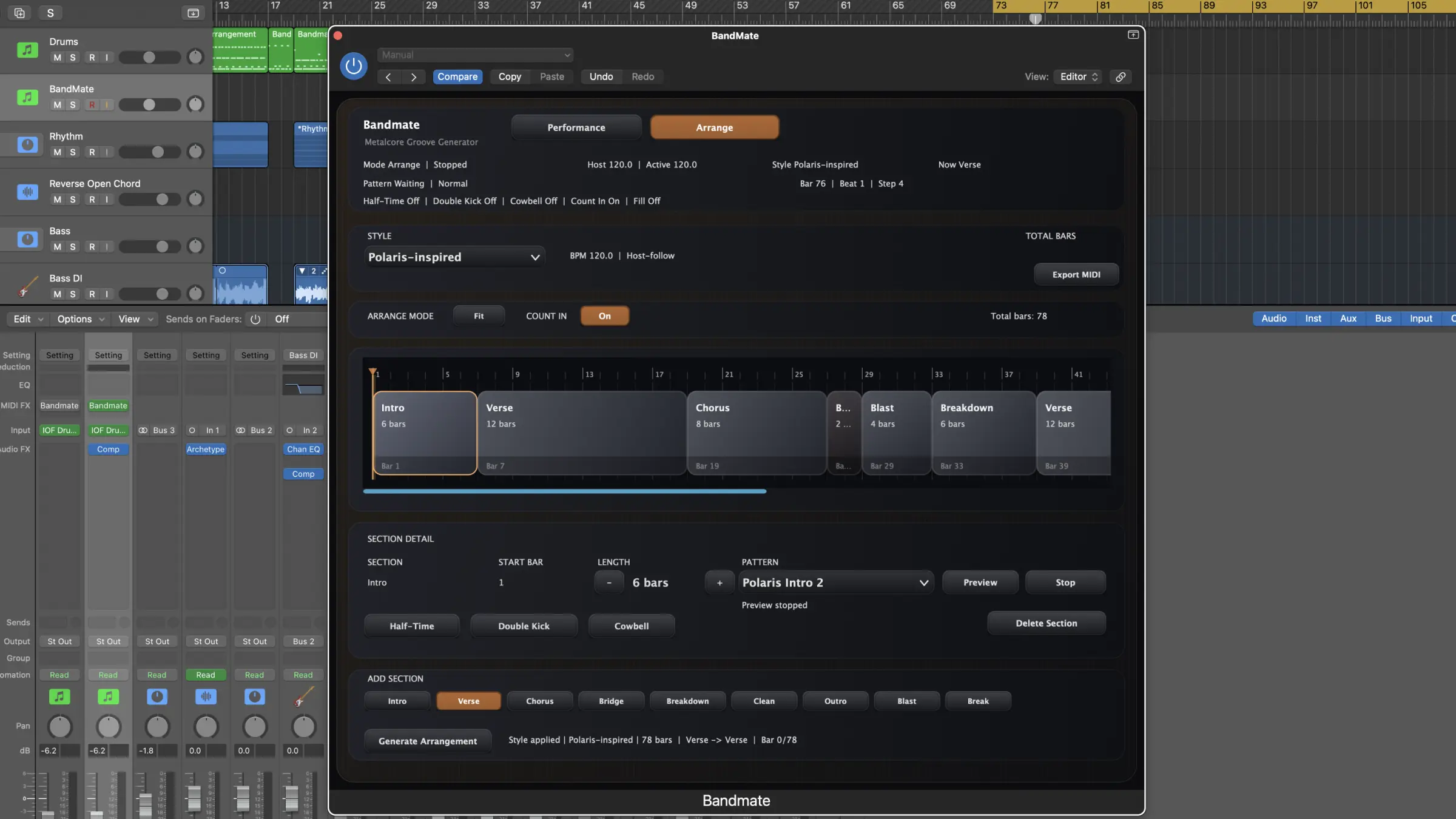This screenshot has width=1456, height=819.
Task: Click the first mixer channel green instrument icon
Action: (x=59, y=696)
